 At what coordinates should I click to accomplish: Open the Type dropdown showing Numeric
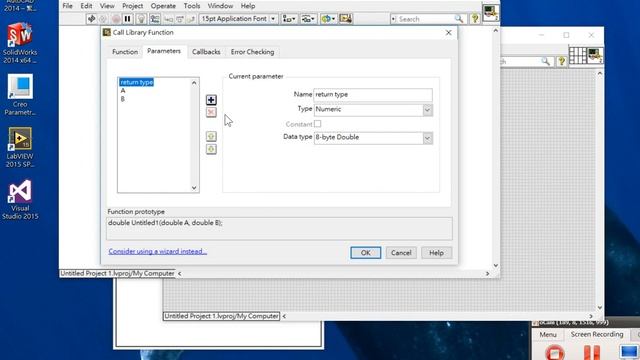373,110
